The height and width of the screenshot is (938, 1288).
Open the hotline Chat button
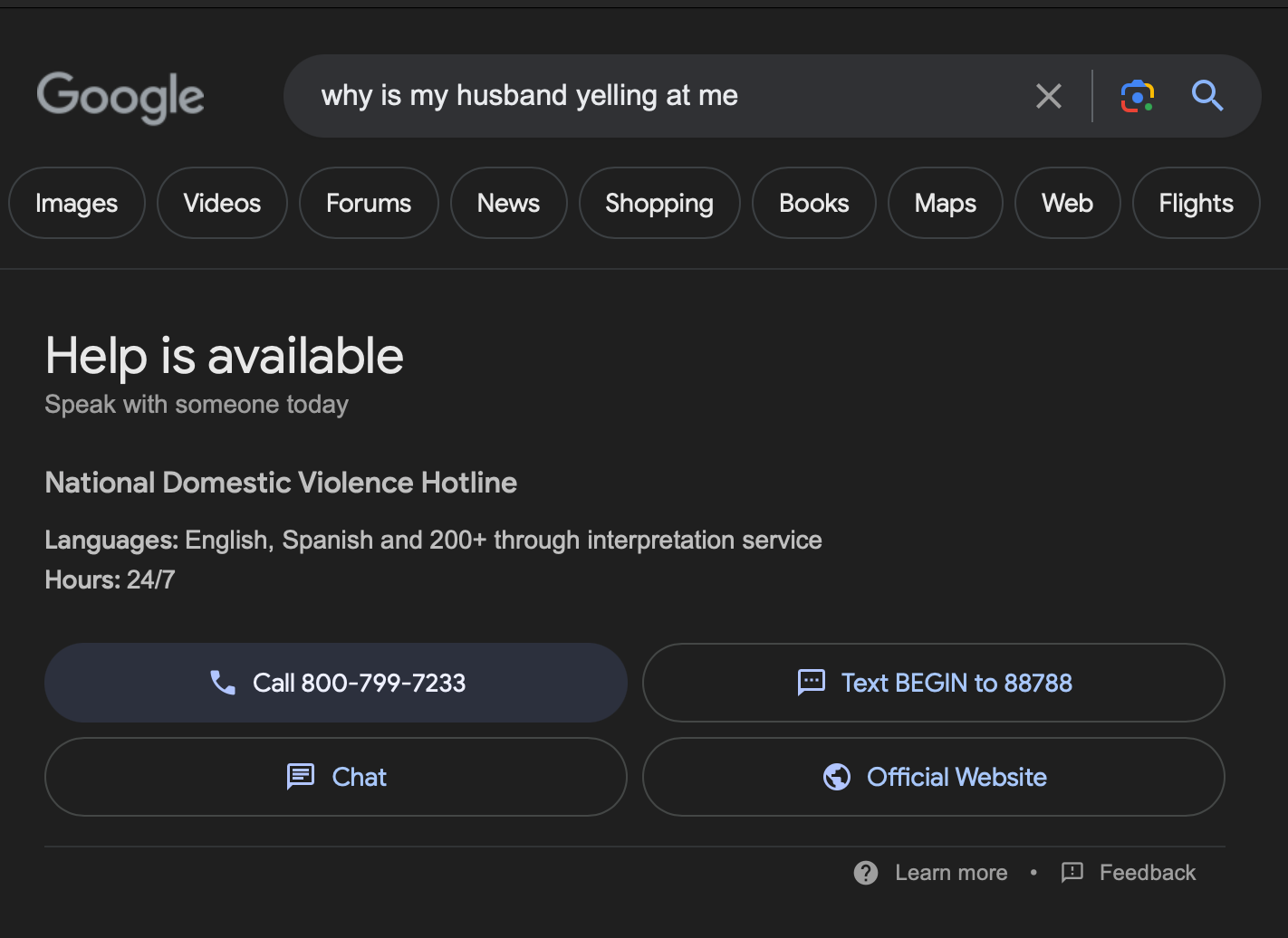(x=336, y=777)
